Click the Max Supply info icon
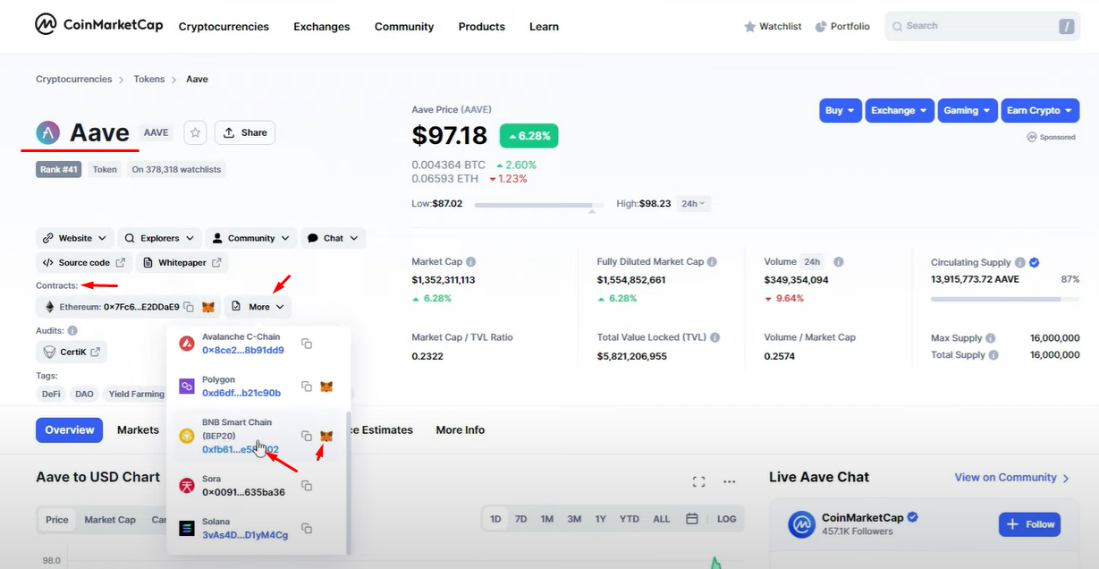Viewport: 1099px width, 569px height. (988, 338)
